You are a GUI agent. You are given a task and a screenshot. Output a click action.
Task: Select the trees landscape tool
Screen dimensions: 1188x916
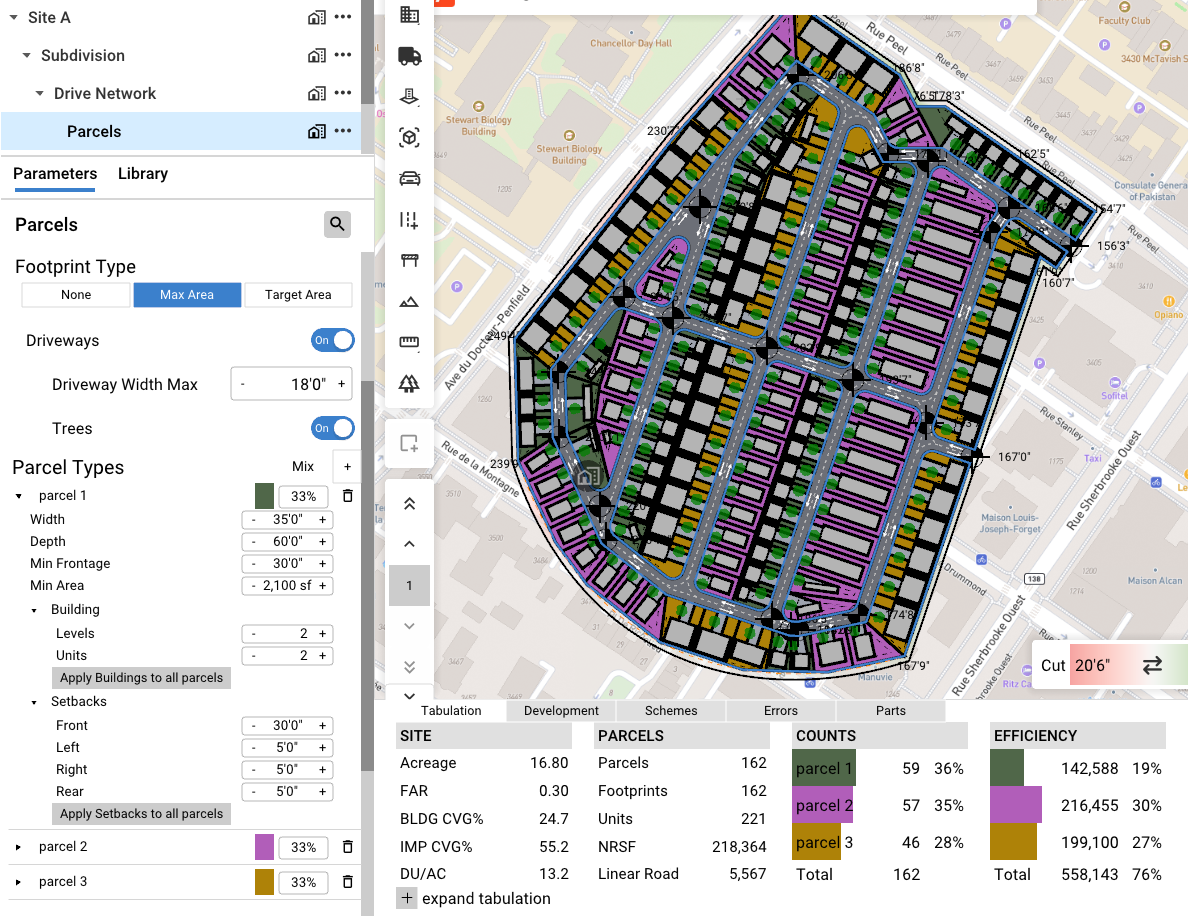pyautogui.click(x=409, y=383)
